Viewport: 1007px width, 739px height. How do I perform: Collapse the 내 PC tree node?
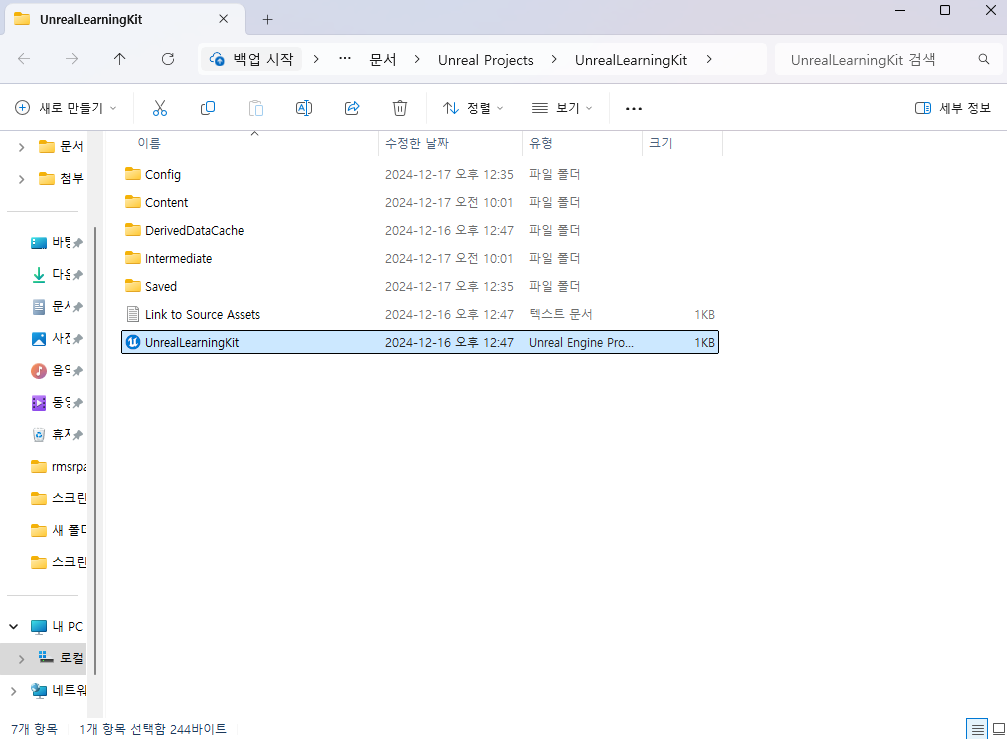click(13, 626)
